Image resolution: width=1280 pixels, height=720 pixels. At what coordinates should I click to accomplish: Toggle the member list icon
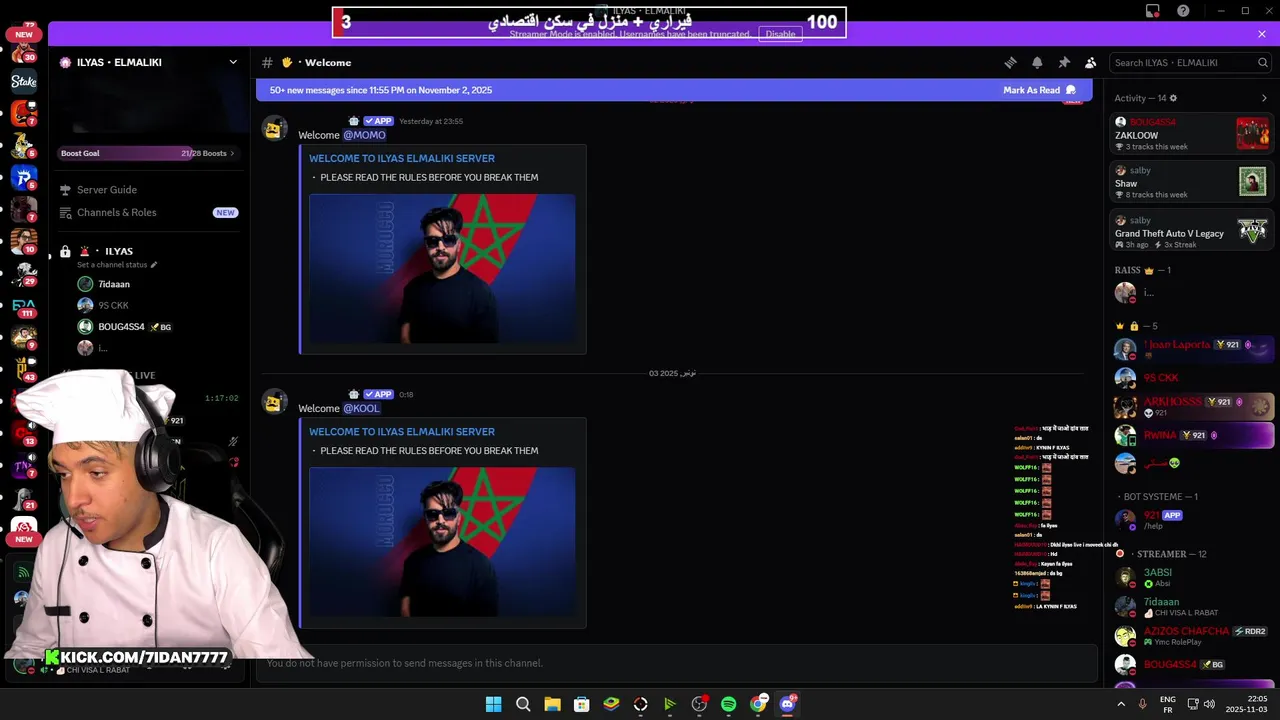1091,62
